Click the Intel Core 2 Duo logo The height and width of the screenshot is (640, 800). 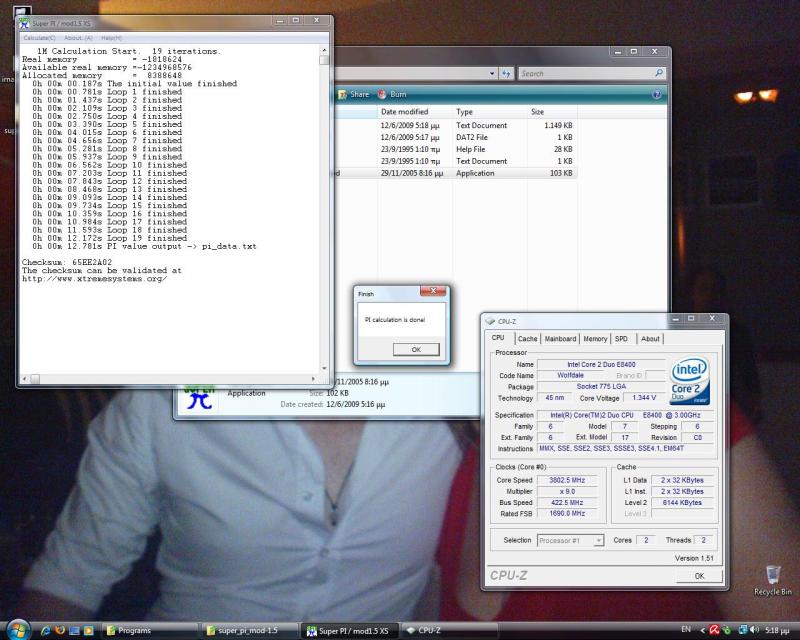tap(689, 380)
